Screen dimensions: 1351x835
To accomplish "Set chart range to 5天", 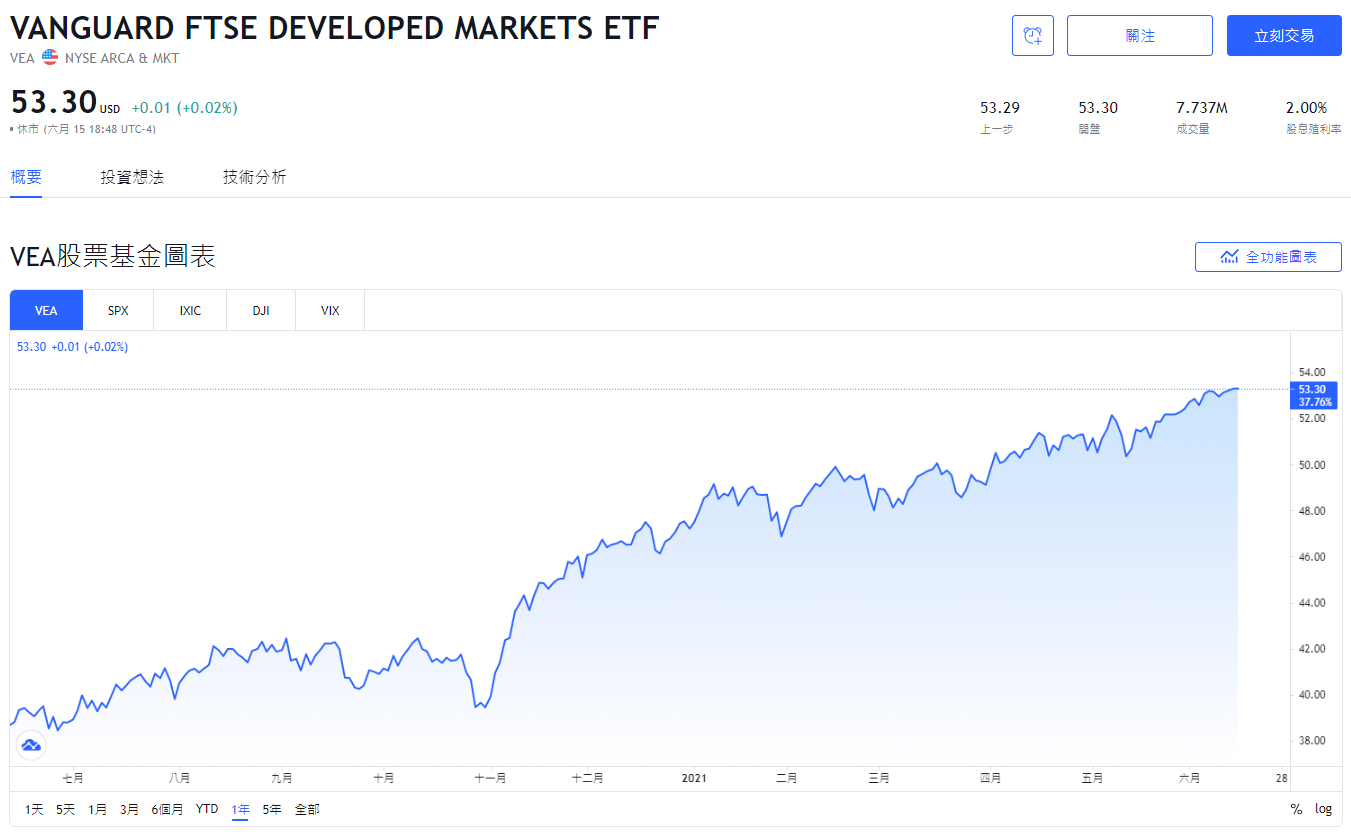I will click(65, 809).
